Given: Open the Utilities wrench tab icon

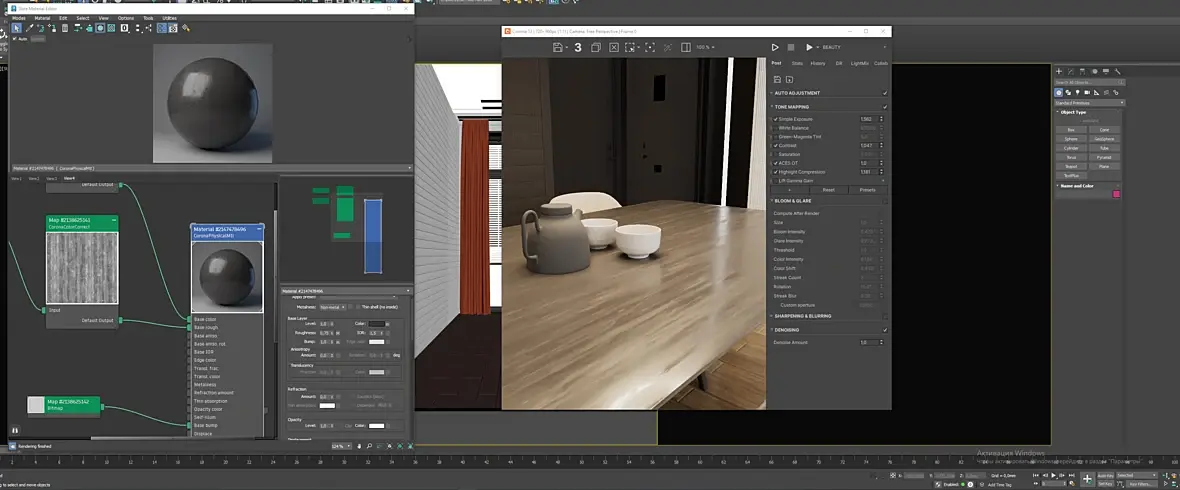Looking at the screenshot, I should [1118, 72].
